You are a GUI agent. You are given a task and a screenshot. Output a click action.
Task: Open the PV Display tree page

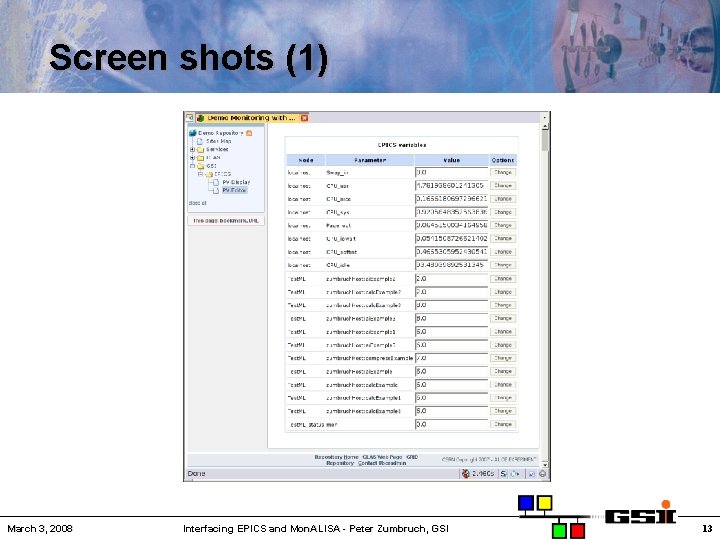[236, 182]
